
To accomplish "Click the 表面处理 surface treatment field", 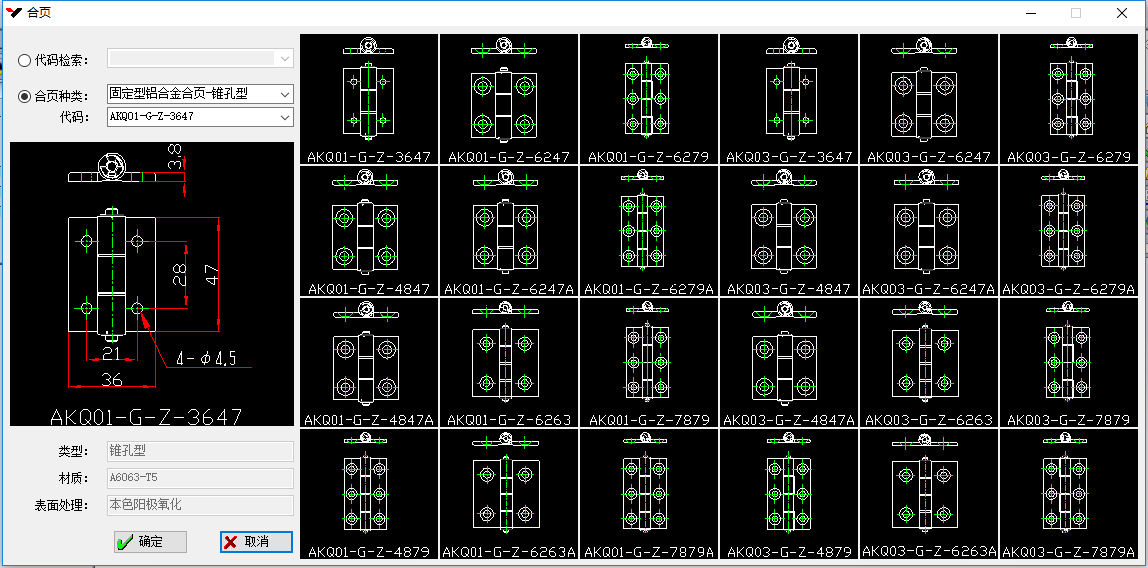I will point(200,505).
